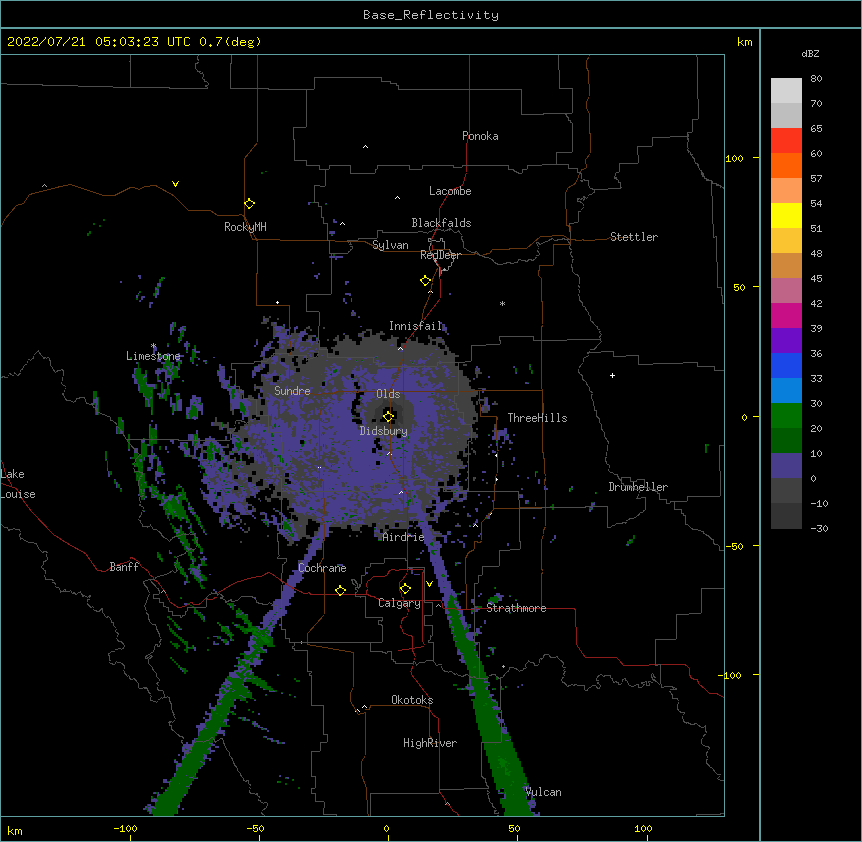This screenshot has height=842, width=862.
Task: Click the white caret marker west of Lacombe
Action: click(397, 197)
